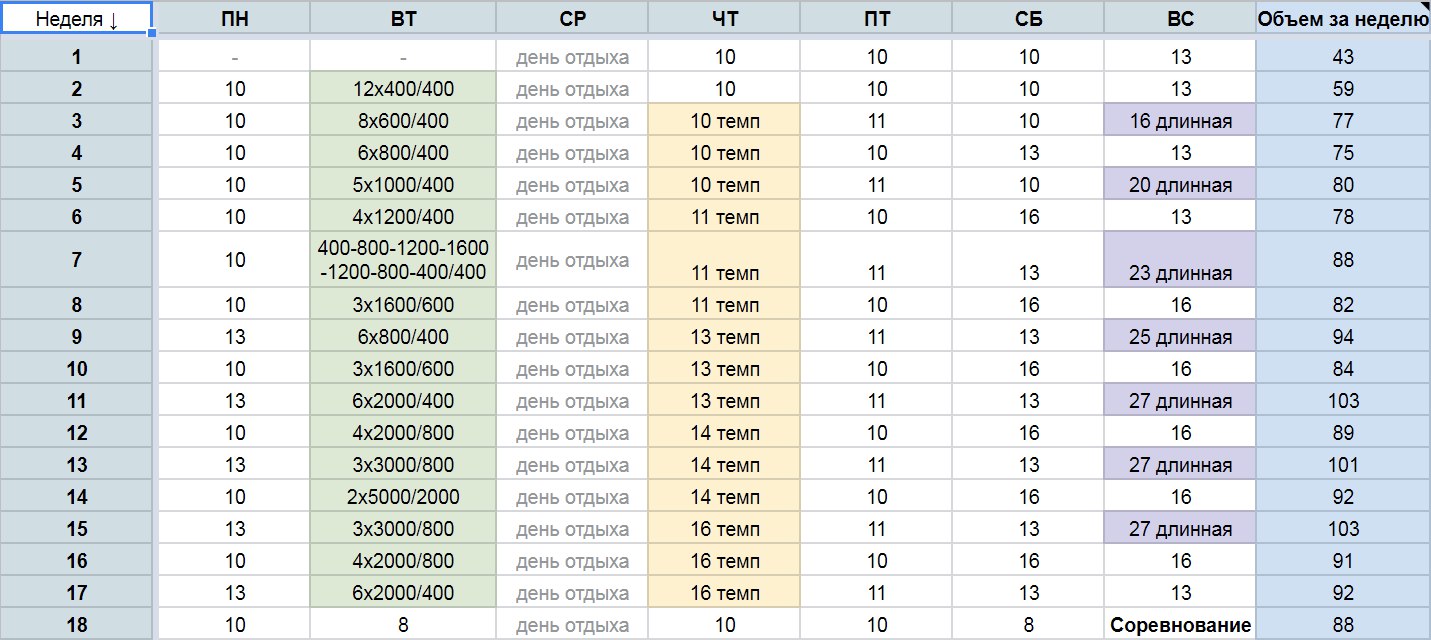Select the 14 темп cell in week 12

click(x=725, y=432)
